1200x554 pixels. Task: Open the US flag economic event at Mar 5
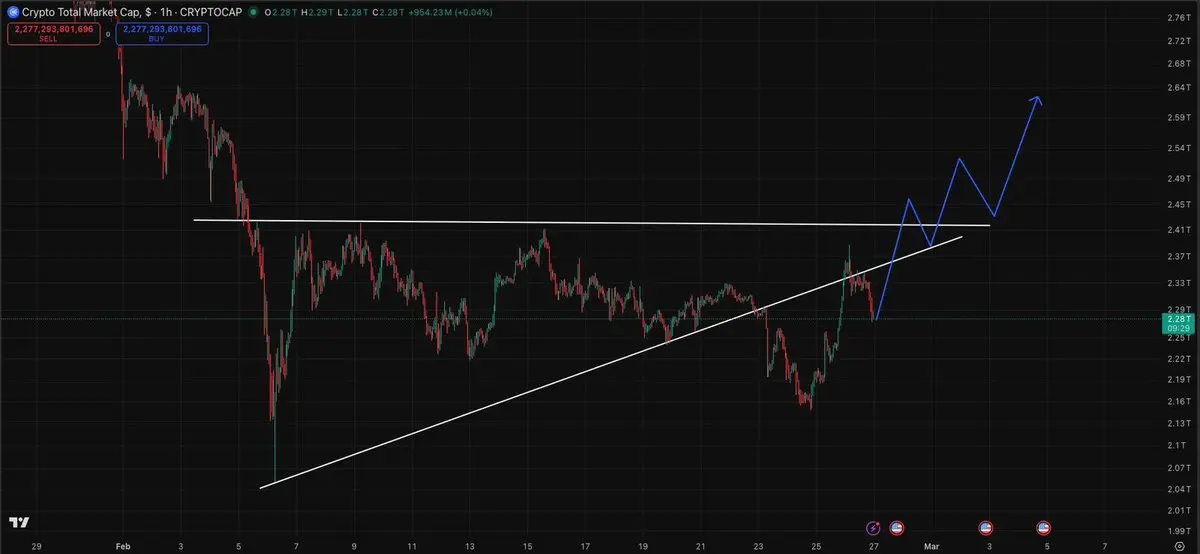(1044, 527)
